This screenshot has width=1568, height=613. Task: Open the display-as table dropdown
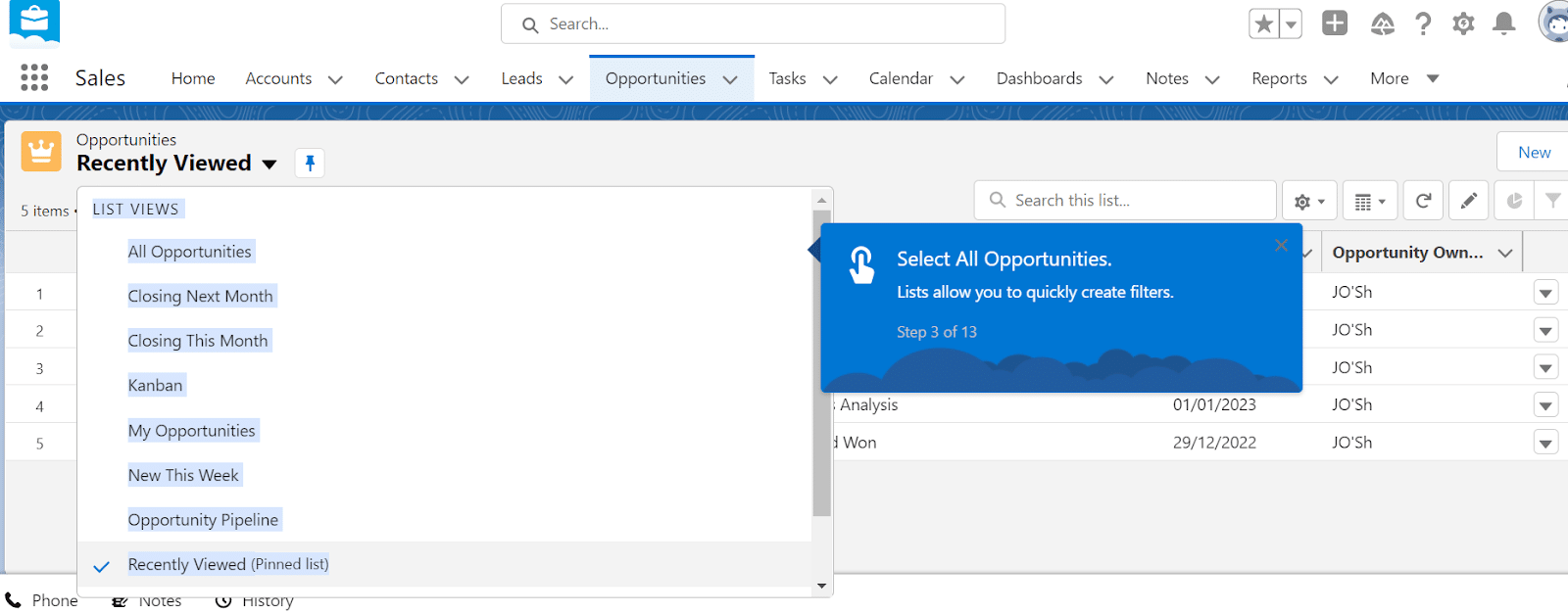pyautogui.click(x=1370, y=201)
